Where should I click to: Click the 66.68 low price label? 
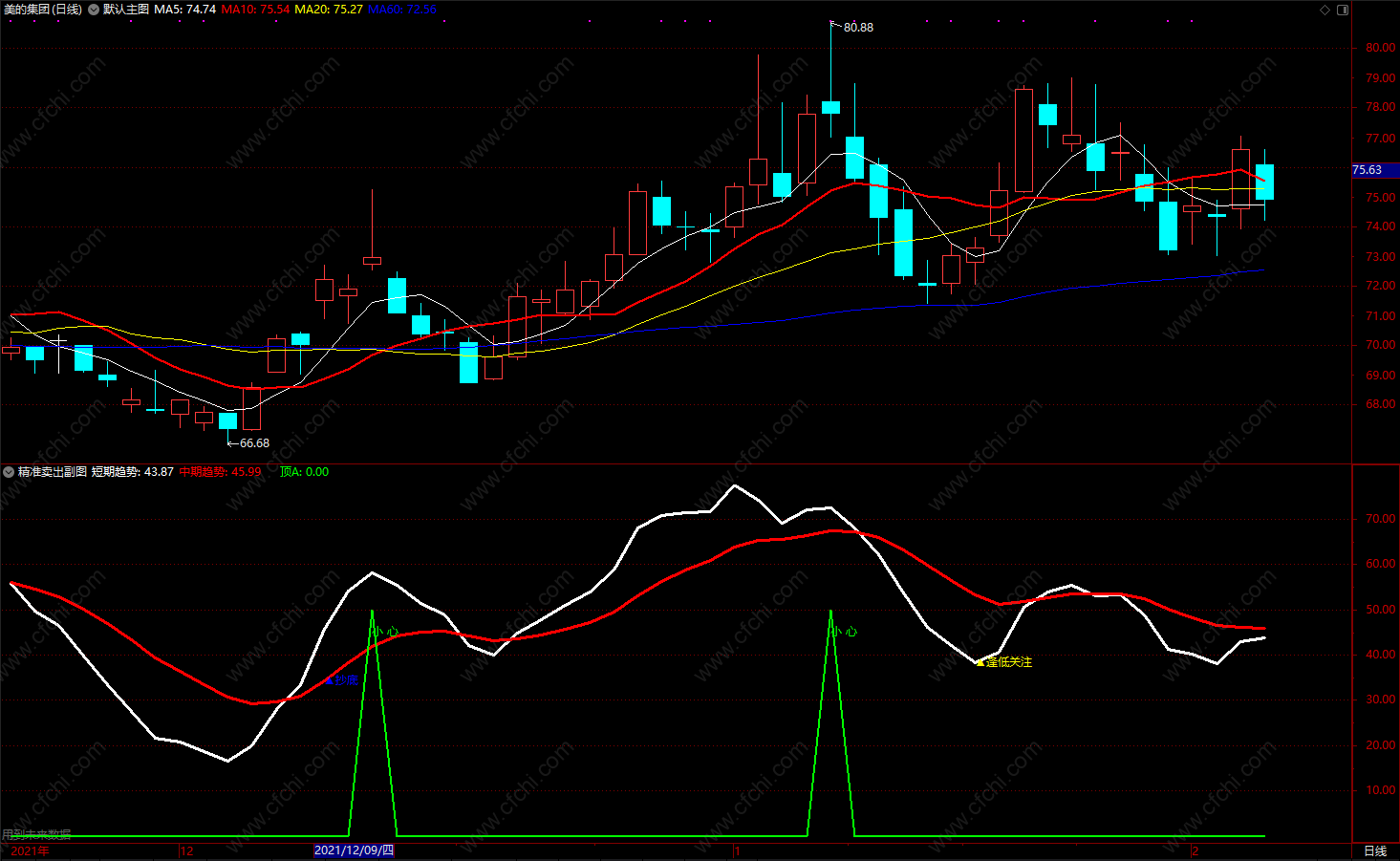254,443
